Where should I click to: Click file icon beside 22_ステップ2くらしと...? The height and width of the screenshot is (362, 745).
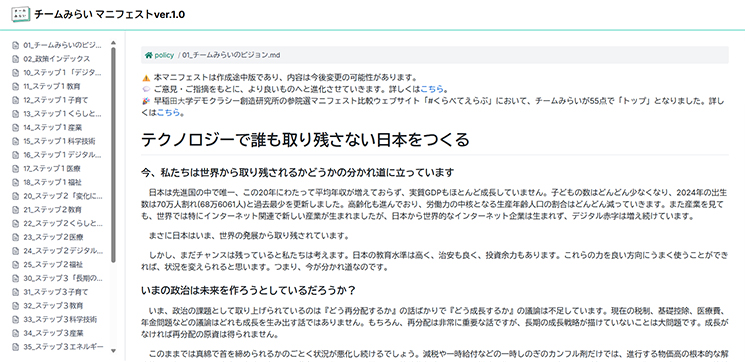click(15, 223)
